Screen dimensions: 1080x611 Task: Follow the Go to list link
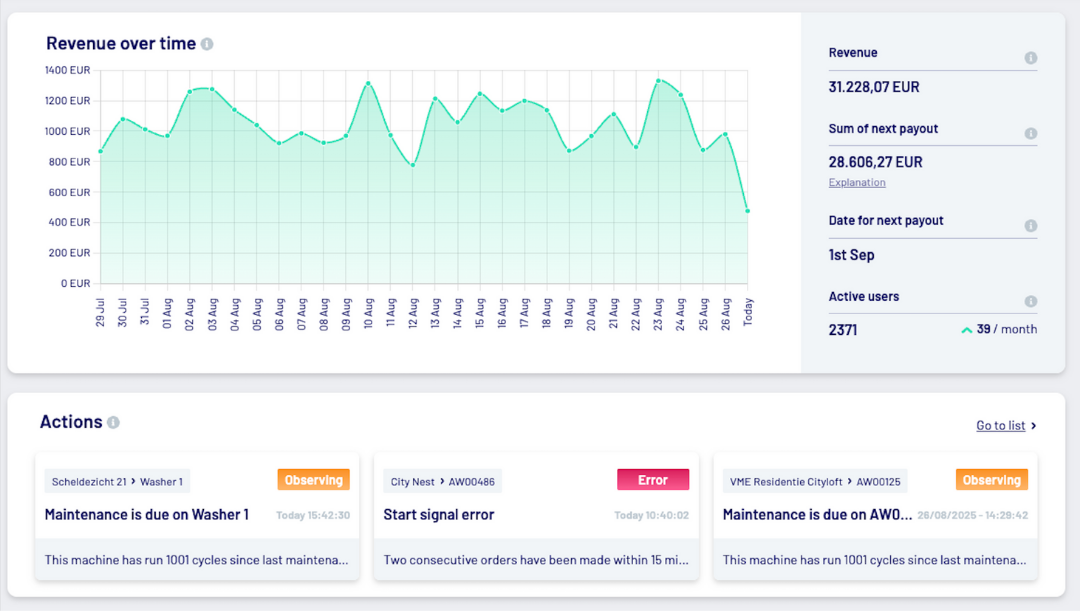pos(1001,425)
